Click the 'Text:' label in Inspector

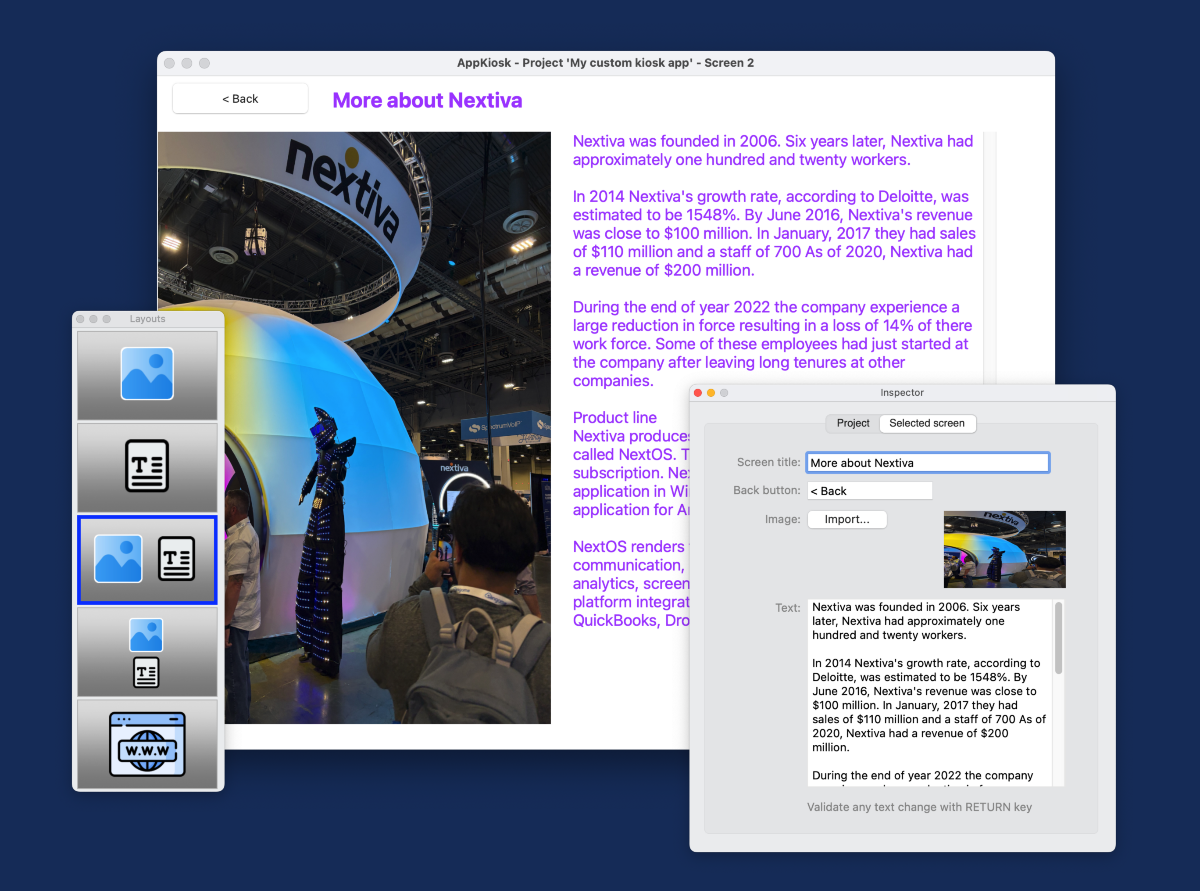tap(788, 608)
